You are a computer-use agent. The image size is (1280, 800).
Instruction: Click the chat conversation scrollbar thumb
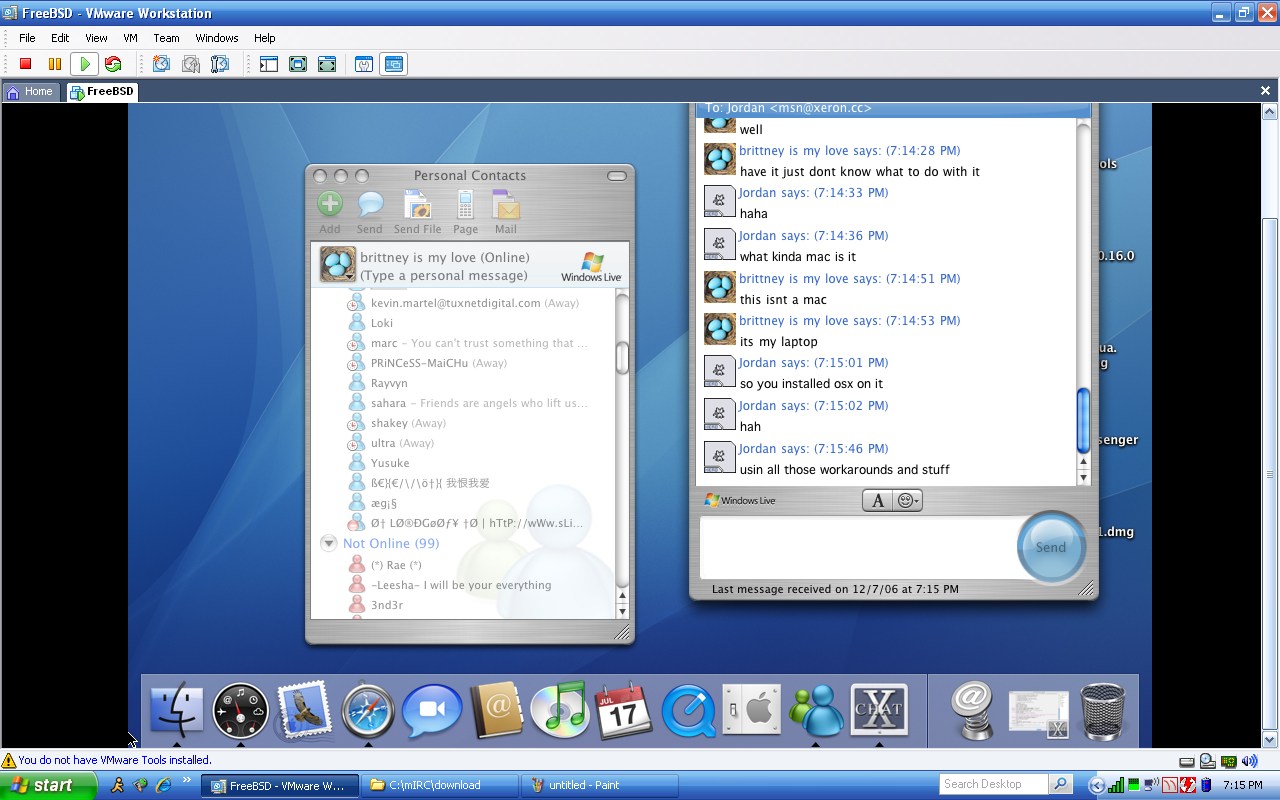[1083, 420]
